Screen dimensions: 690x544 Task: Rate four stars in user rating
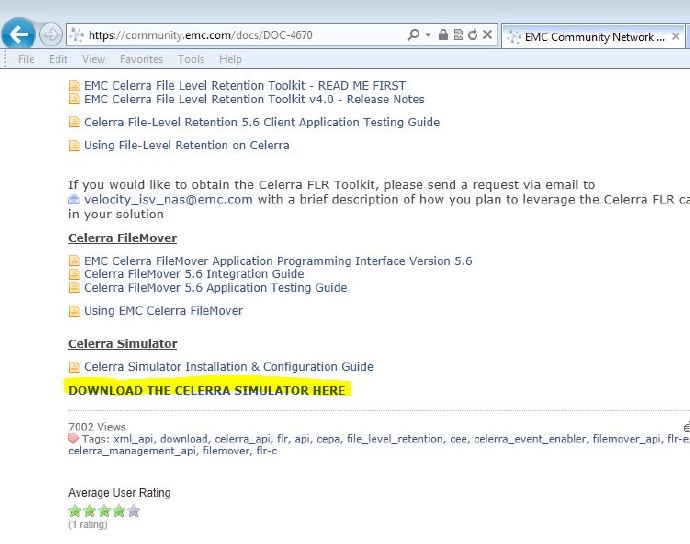point(119,511)
